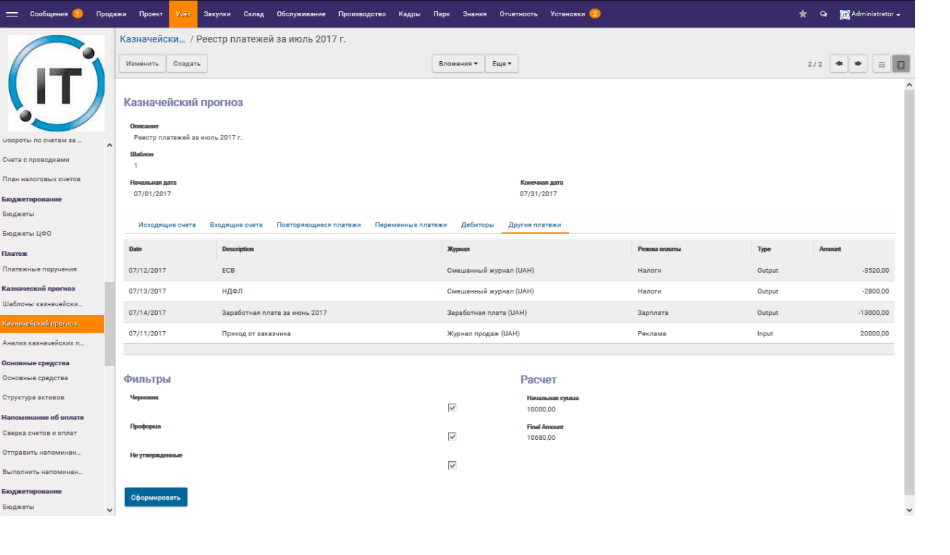
Task: Open the Склад menu
Action: 254,14
